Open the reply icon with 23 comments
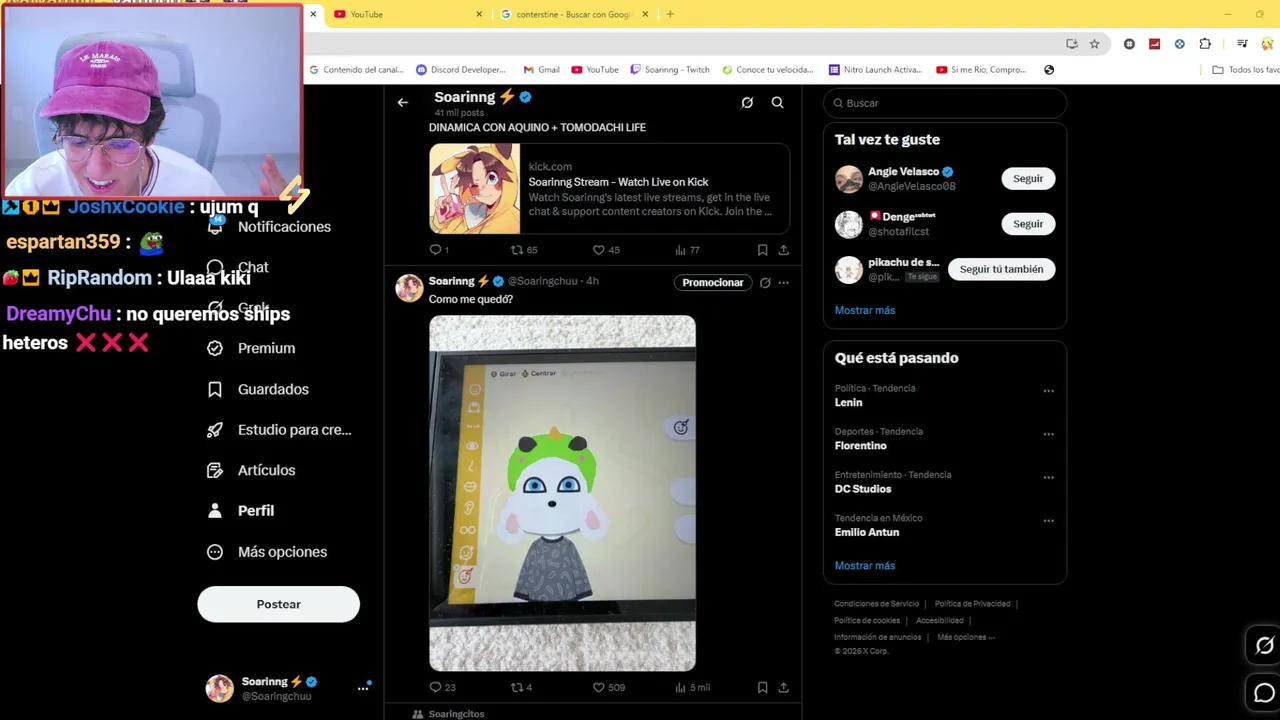Image resolution: width=1280 pixels, height=720 pixels. click(x=442, y=687)
